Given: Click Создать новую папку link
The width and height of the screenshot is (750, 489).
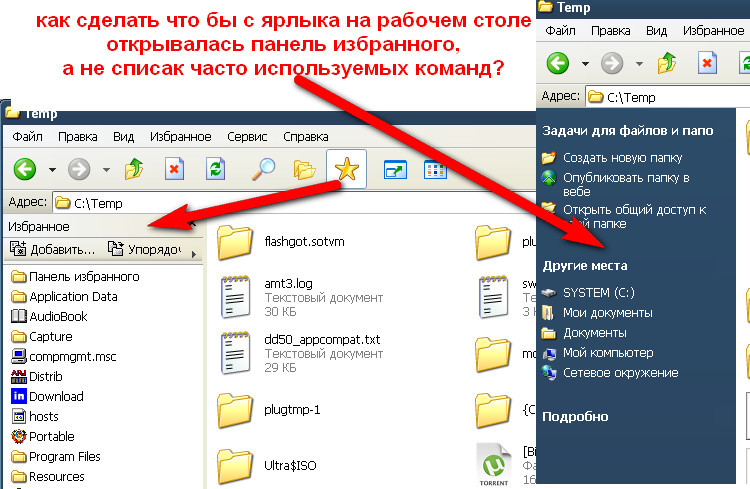Looking at the screenshot, I should 612,157.
